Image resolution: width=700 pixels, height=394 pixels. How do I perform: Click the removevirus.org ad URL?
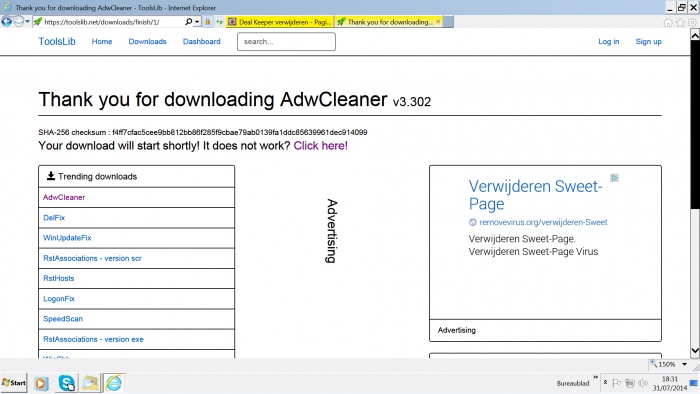pyautogui.click(x=543, y=222)
